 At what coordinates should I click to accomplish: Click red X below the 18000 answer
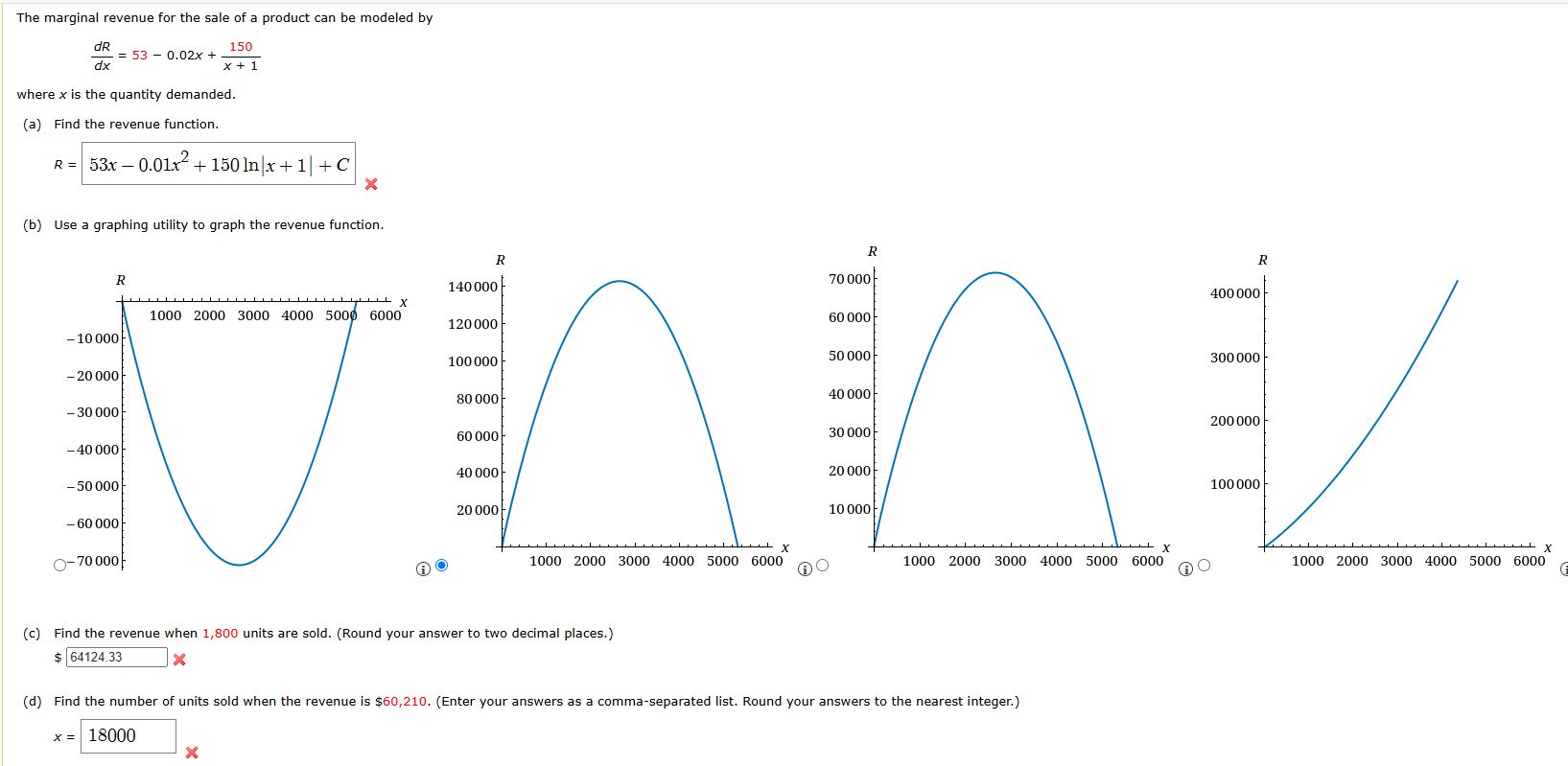[x=192, y=753]
